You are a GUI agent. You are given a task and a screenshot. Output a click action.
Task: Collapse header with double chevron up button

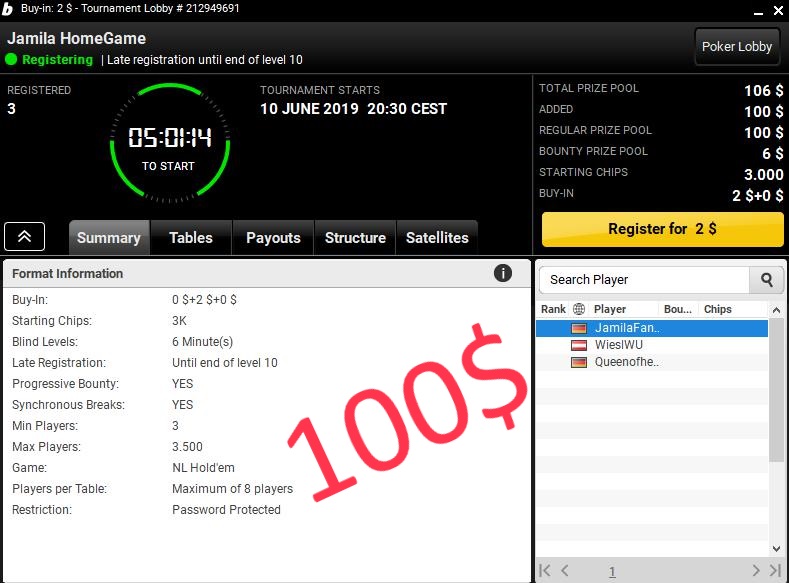point(25,236)
